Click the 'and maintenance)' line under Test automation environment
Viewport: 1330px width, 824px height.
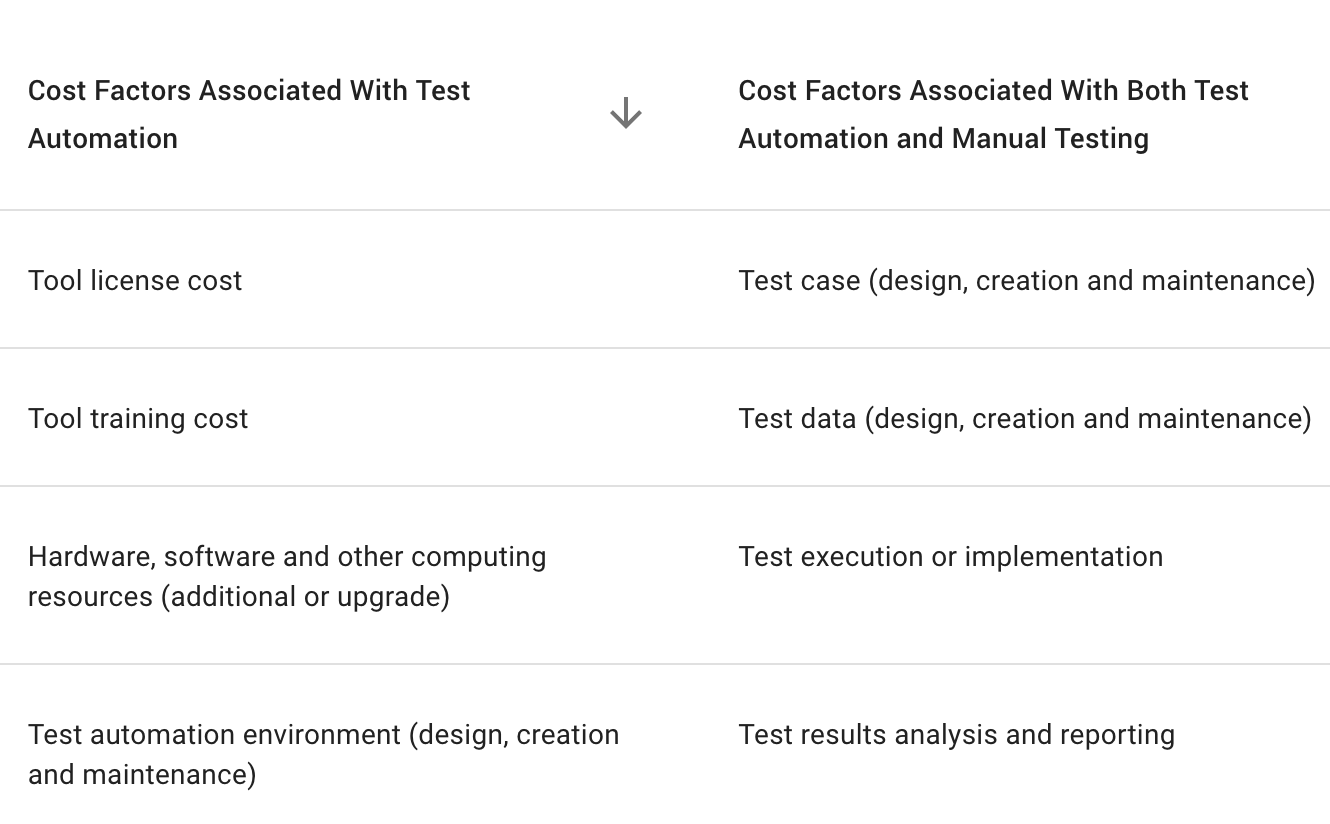tap(142, 775)
